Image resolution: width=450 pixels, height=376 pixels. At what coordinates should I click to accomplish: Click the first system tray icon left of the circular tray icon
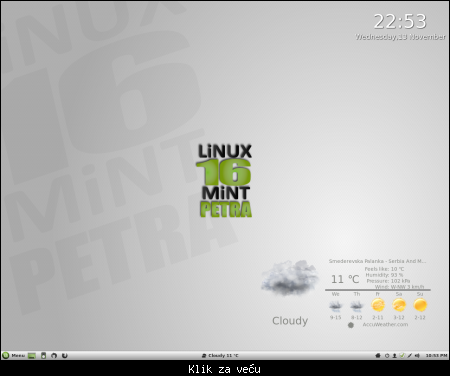378,356
